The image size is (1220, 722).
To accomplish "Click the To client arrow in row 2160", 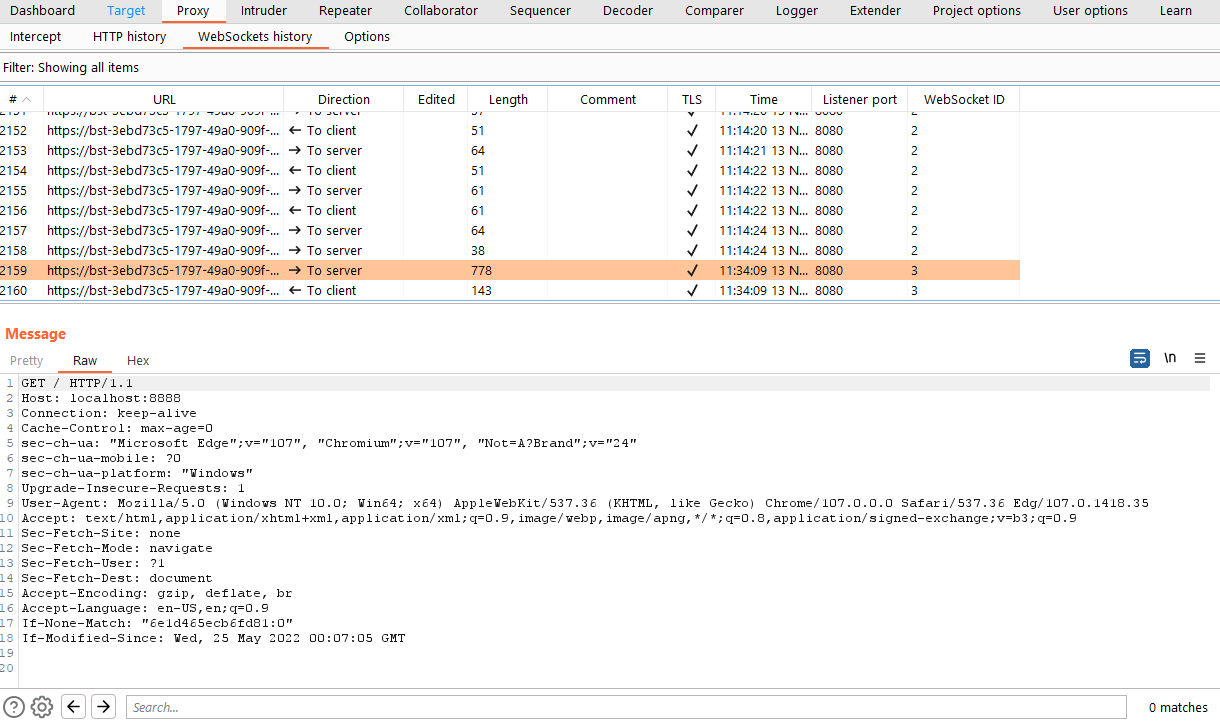I will (295, 290).
